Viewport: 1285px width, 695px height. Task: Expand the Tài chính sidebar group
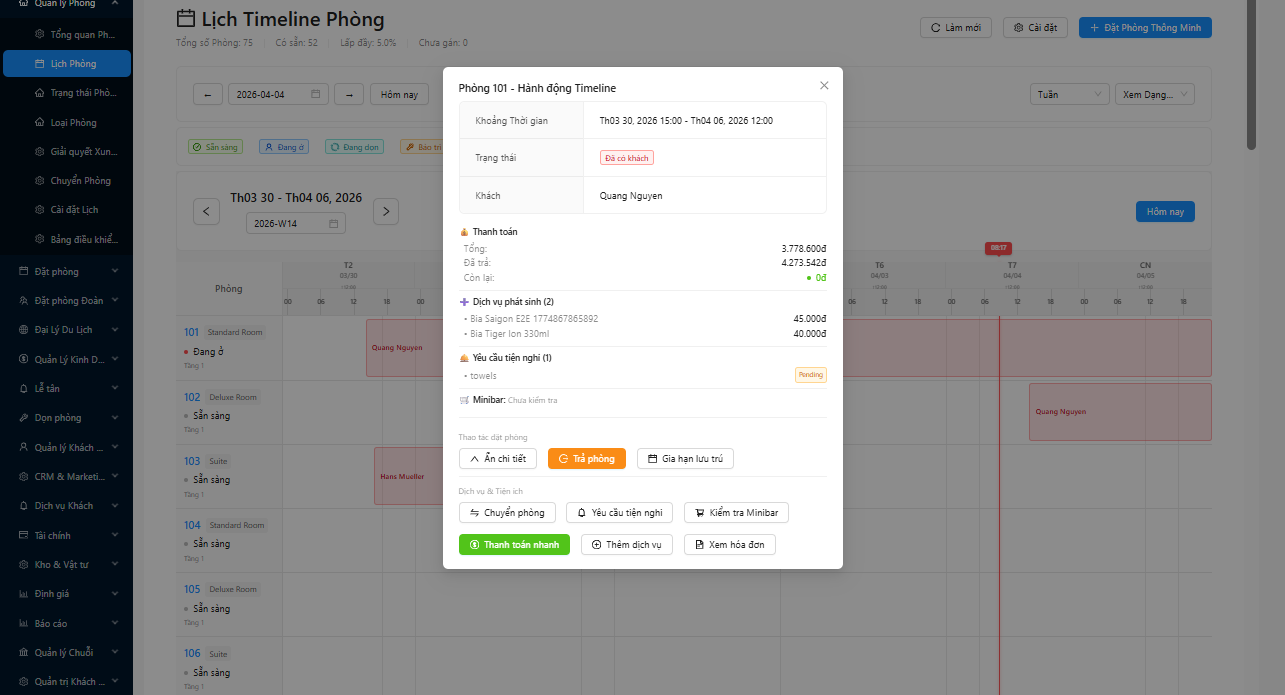pos(67,535)
